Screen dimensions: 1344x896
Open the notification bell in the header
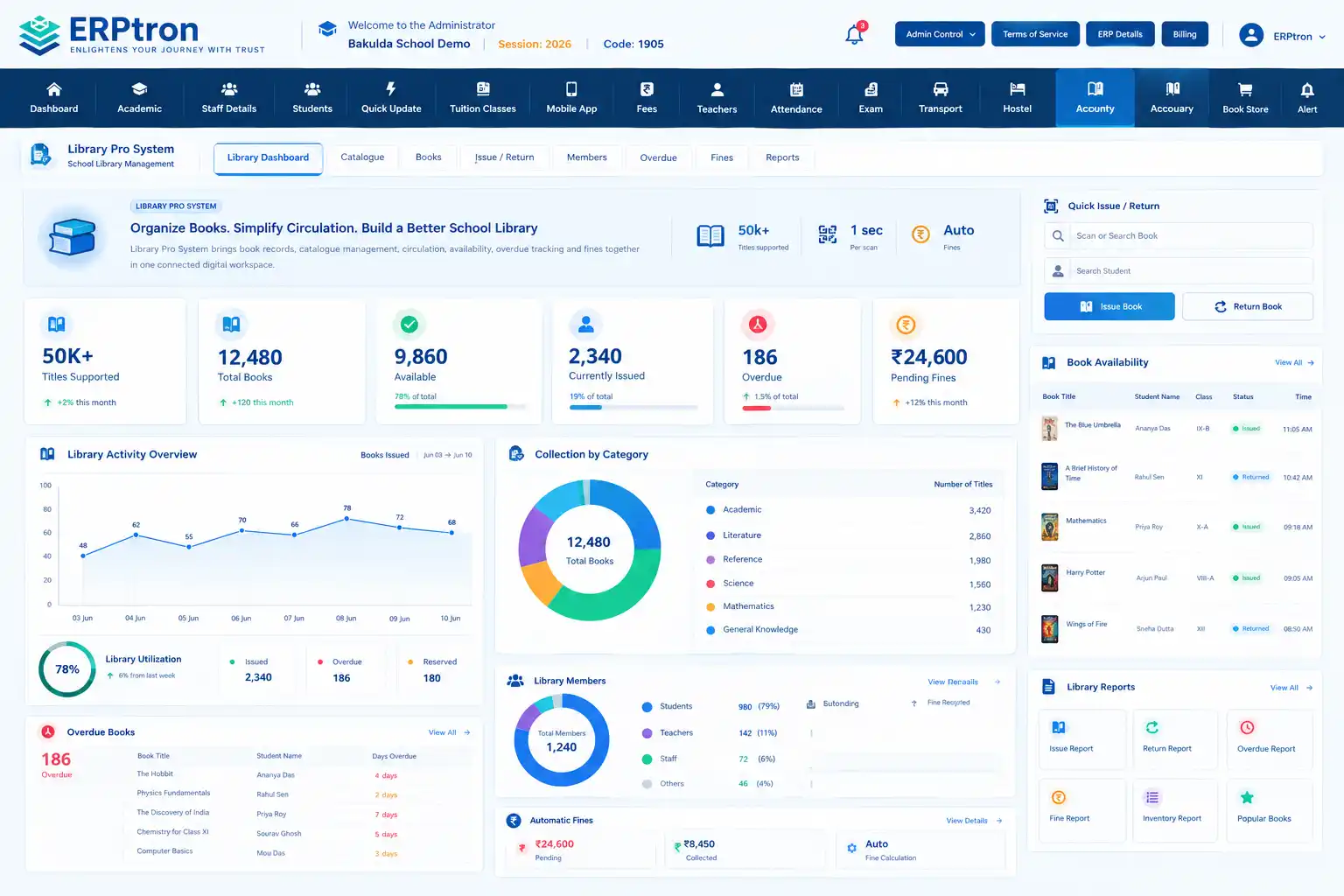click(855, 34)
